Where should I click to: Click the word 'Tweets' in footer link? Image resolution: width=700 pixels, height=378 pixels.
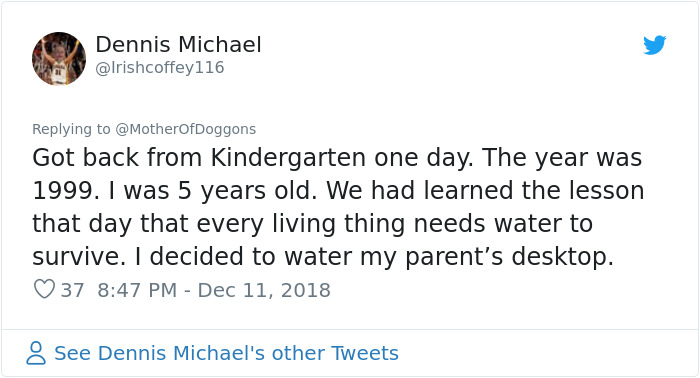[x=365, y=353]
